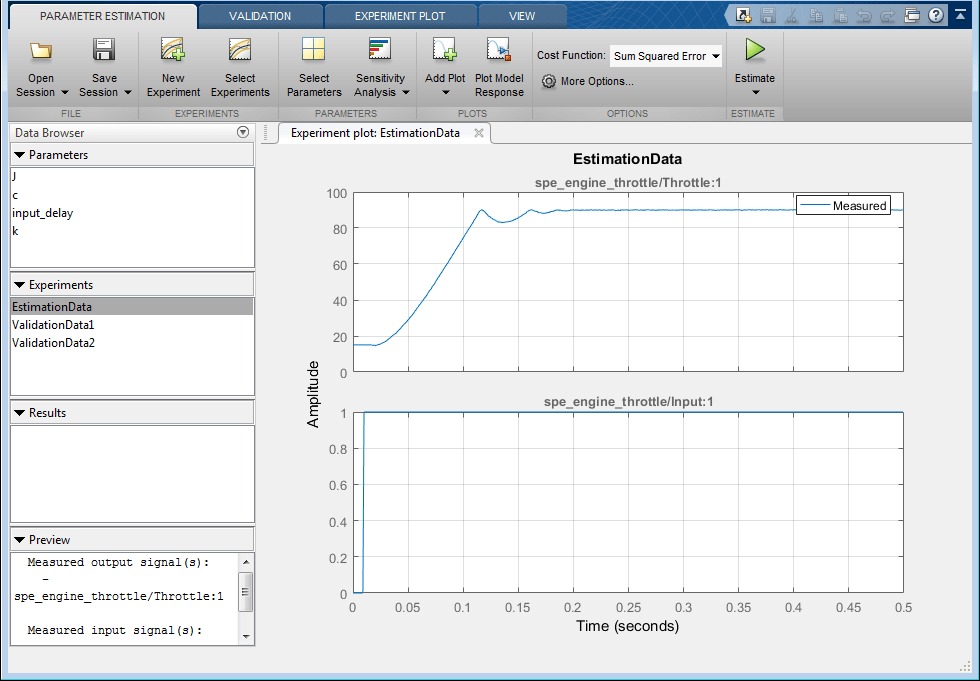Click the Open Session folder icon
980x681 pixels.
[x=41, y=51]
